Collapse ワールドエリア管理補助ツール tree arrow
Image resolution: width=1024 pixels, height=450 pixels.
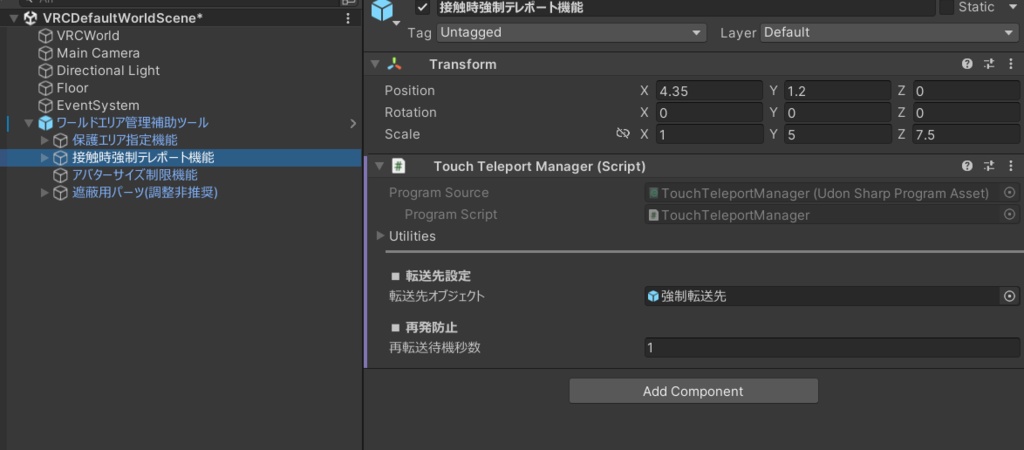(x=29, y=123)
